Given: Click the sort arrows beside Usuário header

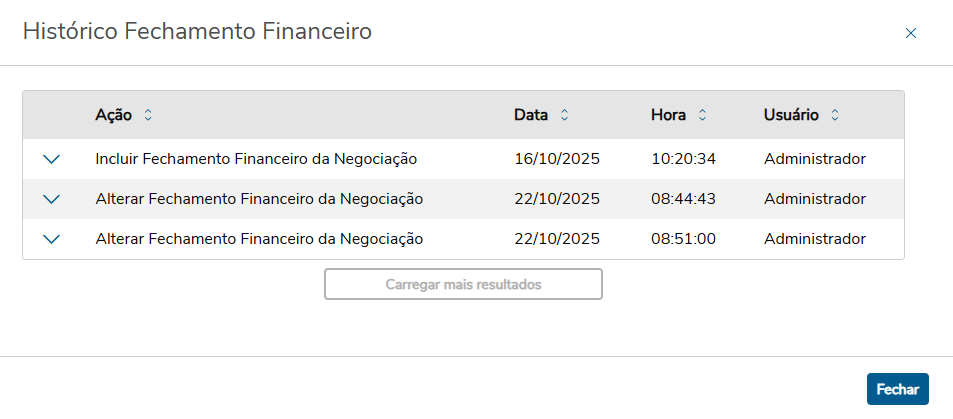Looking at the screenshot, I should tap(835, 115).
